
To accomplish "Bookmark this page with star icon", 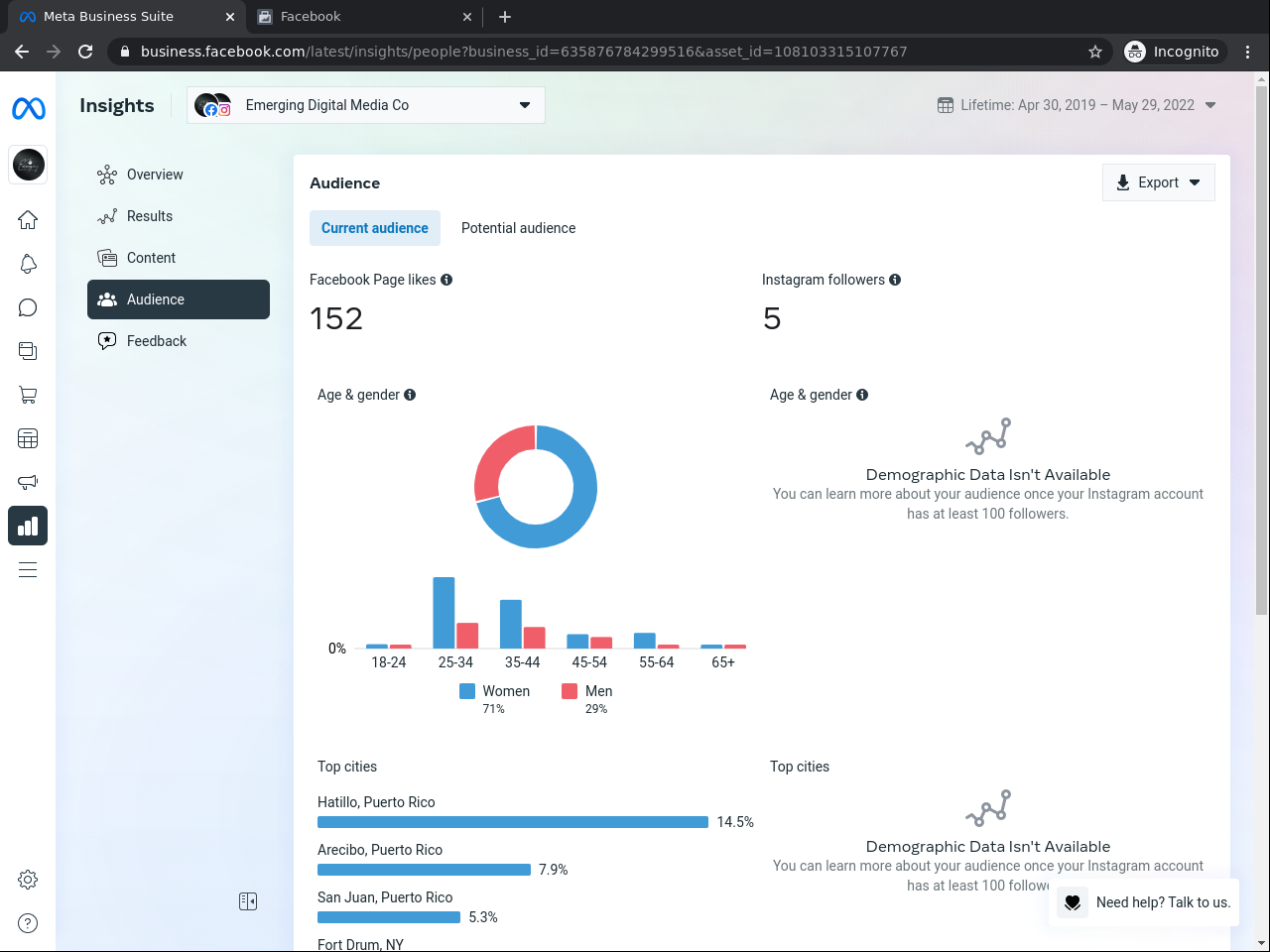I will pos(1095,52).
